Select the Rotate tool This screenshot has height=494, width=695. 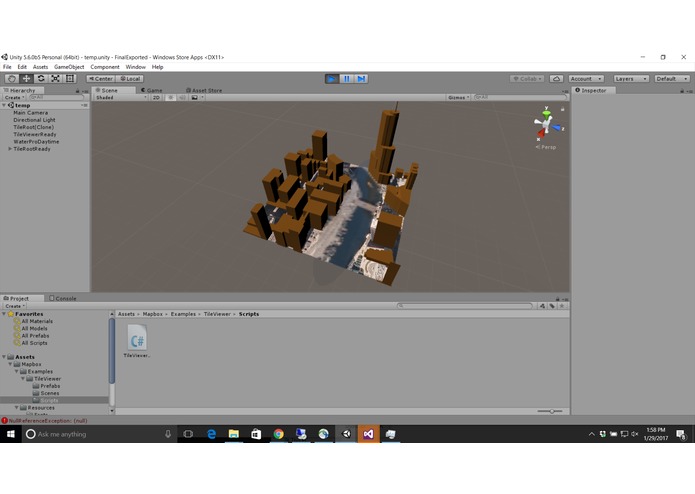pos(41,78)
